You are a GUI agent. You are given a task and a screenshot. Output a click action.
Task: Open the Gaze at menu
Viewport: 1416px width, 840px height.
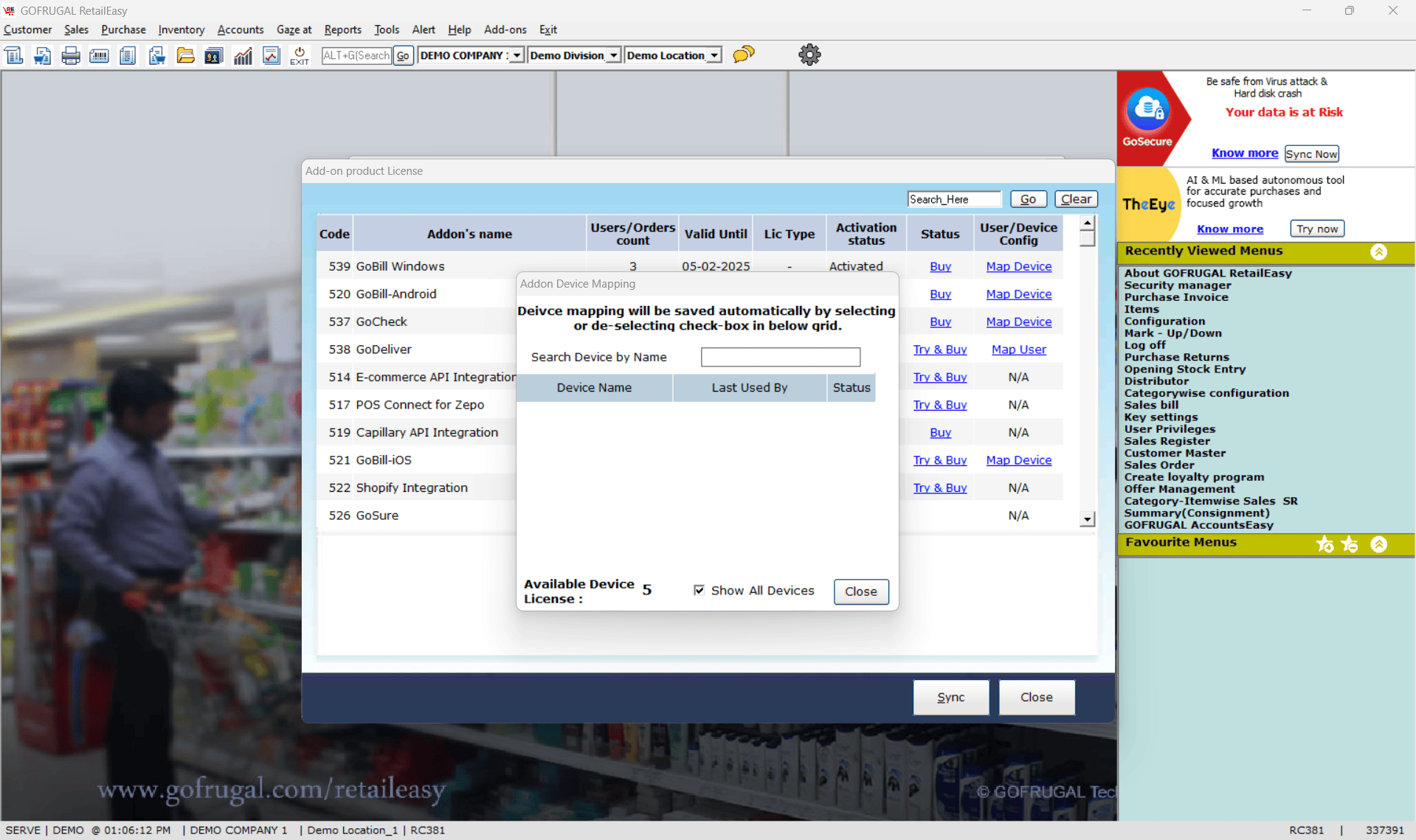tap(294, 29)
